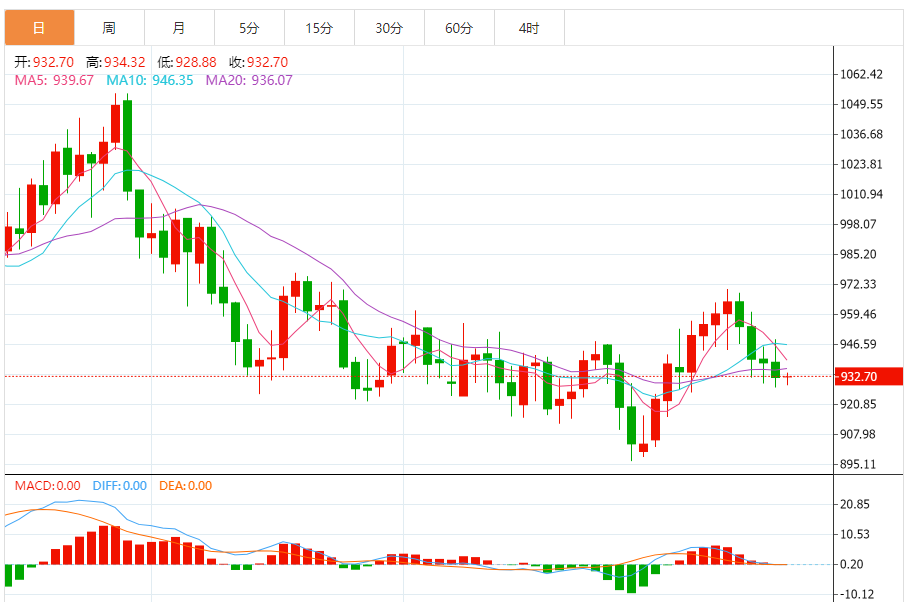
Task: Click the 985.20 price axis label
Action: pyautogui.click(x=859, y=254)
